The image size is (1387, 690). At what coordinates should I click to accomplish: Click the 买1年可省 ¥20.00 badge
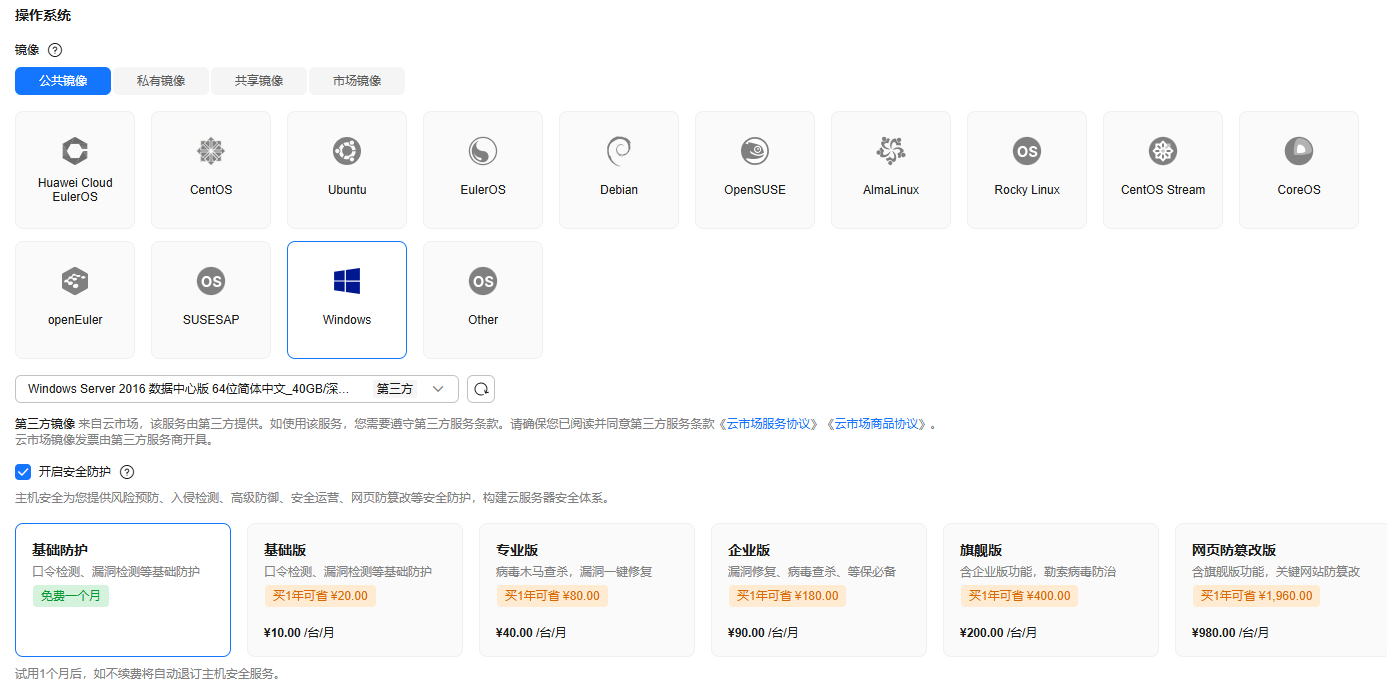(x=320, y=596)
